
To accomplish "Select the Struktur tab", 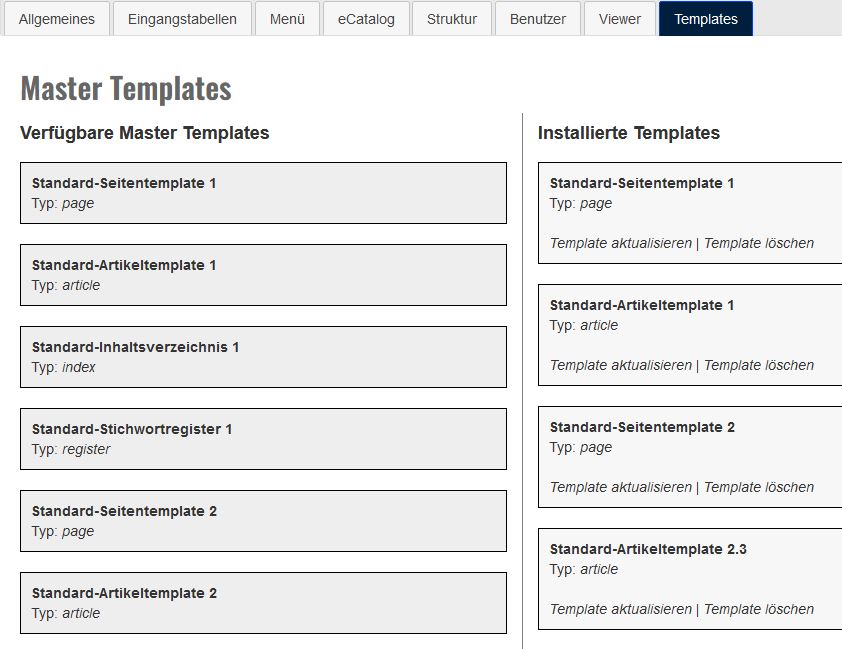I will point(452,19).
